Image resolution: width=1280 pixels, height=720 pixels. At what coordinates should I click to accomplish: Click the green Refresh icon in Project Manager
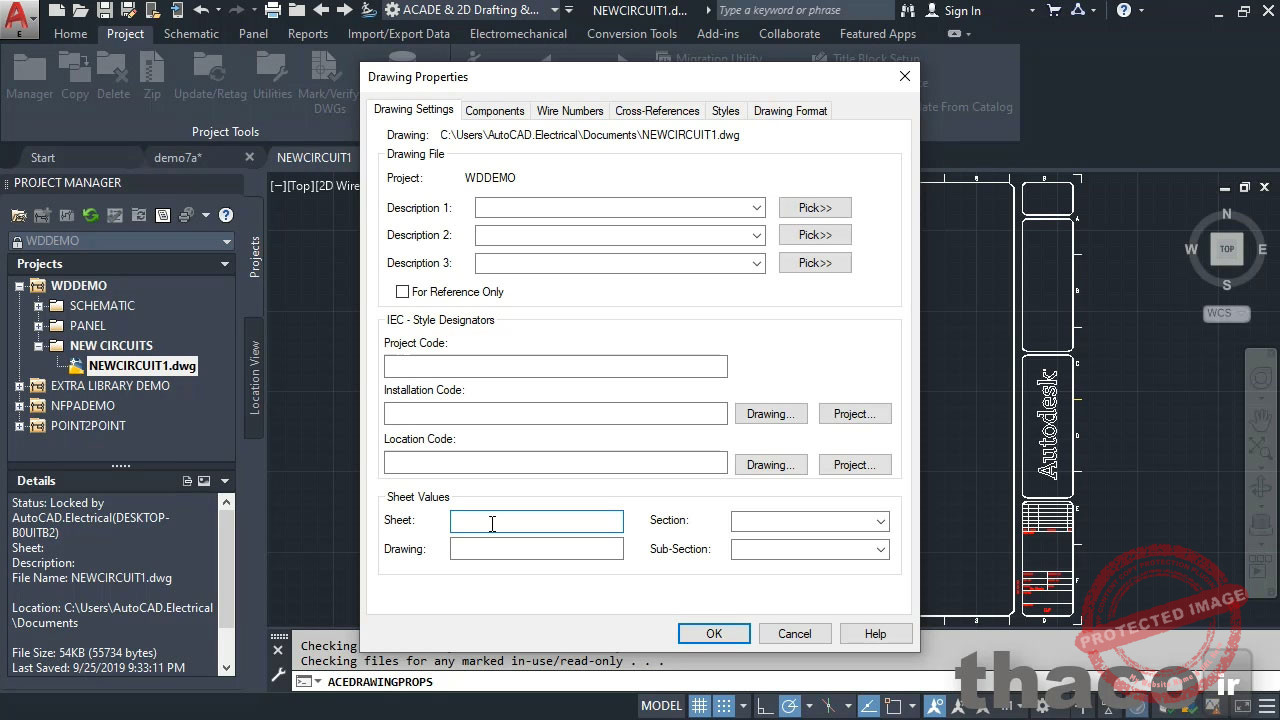click(90, 215)
